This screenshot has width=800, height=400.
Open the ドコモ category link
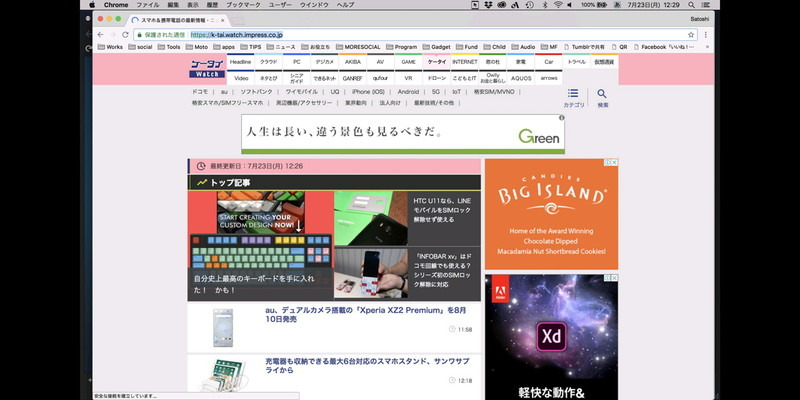click(199, 92)
